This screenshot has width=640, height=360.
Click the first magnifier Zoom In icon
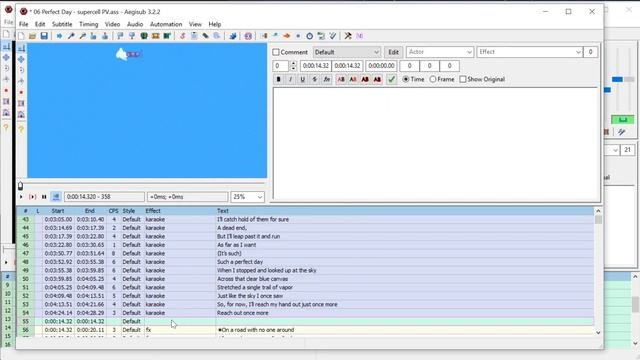click(71, 36)
